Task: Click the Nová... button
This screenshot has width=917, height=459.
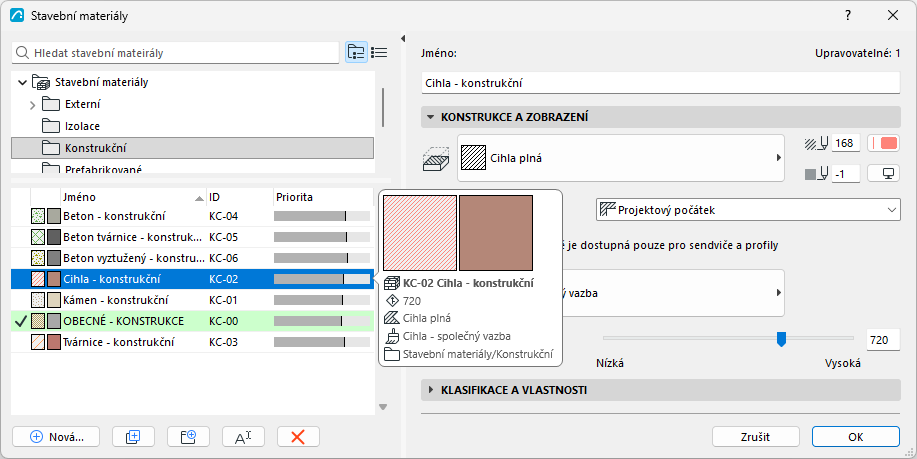Action: [56, 437]
